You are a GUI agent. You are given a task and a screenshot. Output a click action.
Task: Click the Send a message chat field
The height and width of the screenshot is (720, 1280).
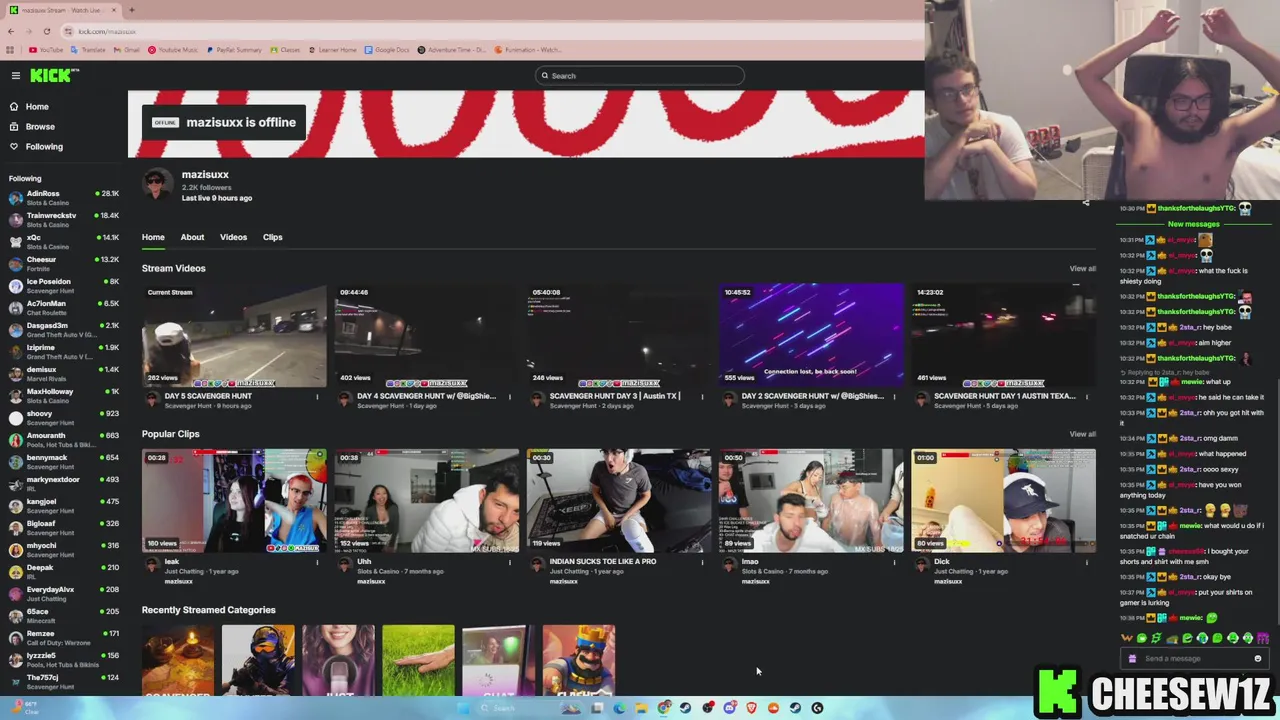(1195, 658)
